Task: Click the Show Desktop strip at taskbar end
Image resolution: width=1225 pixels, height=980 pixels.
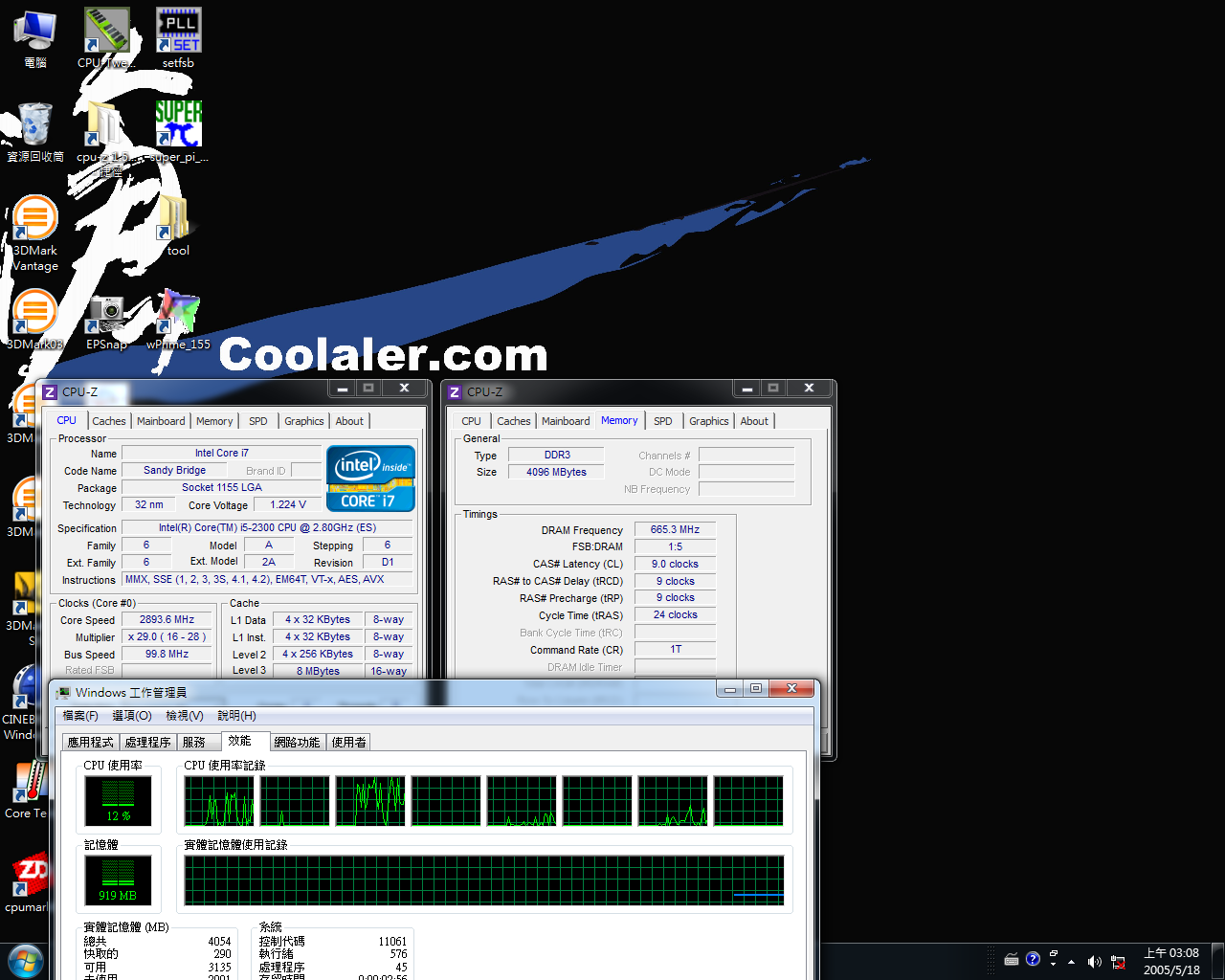Action: (x=1218, y=962)
